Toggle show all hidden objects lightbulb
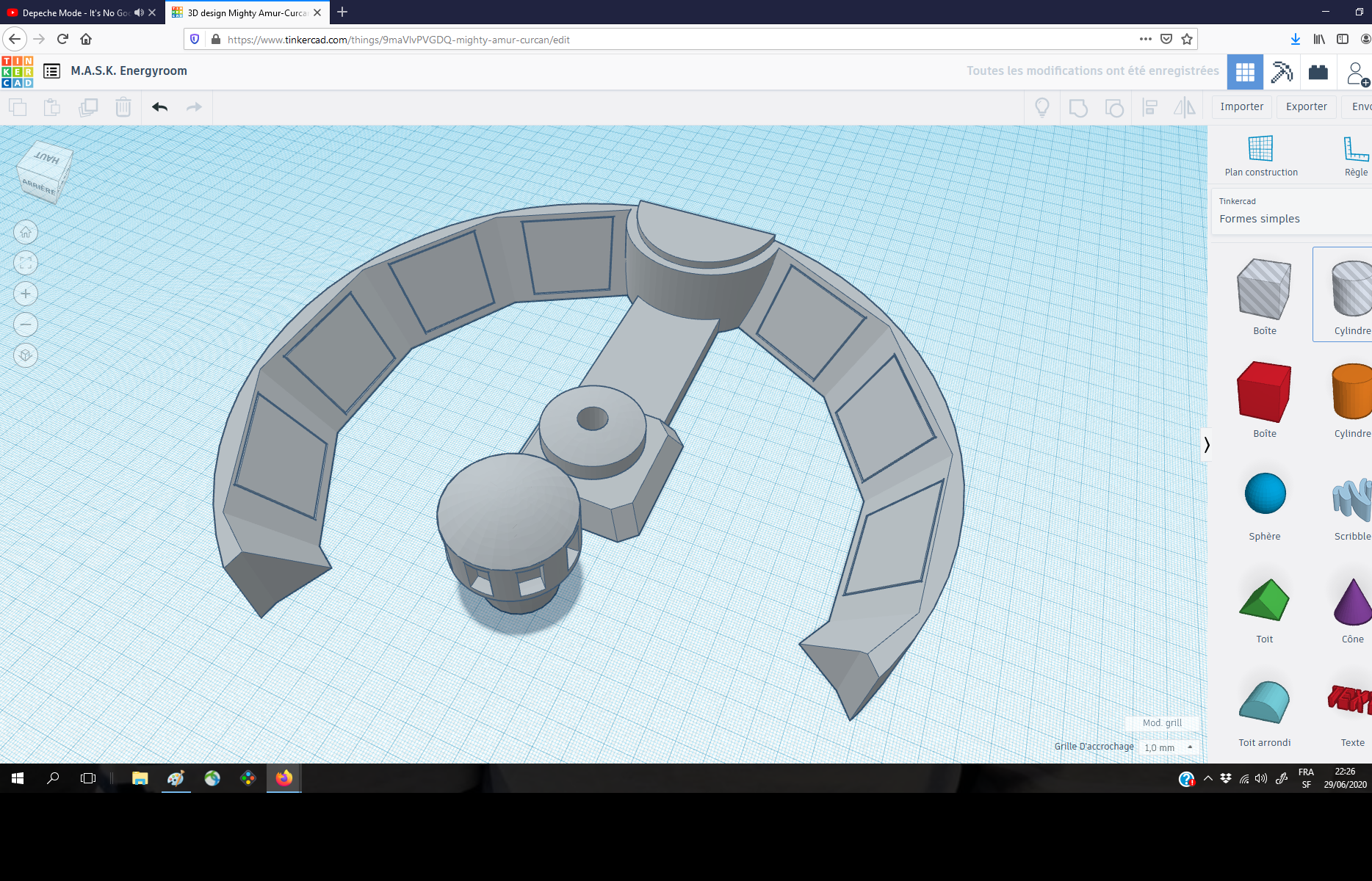 (1041, 107)
